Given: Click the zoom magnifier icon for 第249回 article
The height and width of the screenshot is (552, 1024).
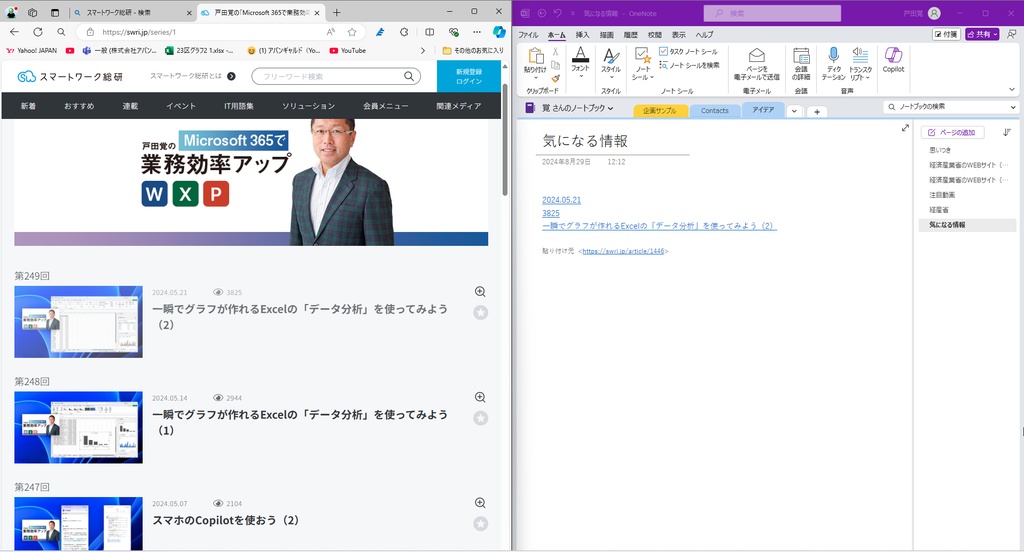Looking at the screenshot, I should (480, 291).
